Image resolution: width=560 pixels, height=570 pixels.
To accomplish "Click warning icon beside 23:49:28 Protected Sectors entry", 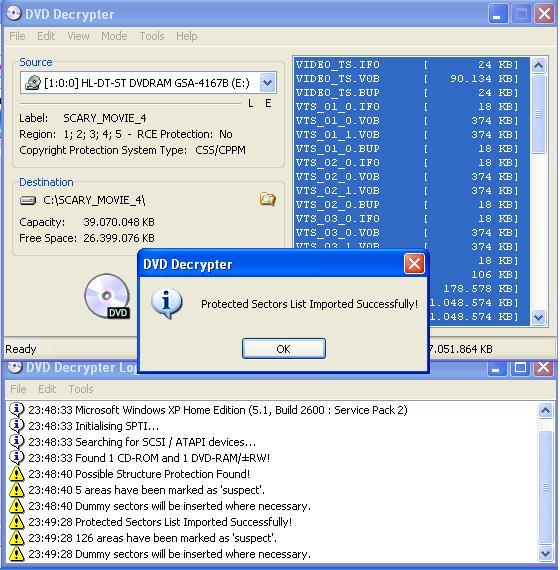I will pyautogui.click(x=16, y=522).
